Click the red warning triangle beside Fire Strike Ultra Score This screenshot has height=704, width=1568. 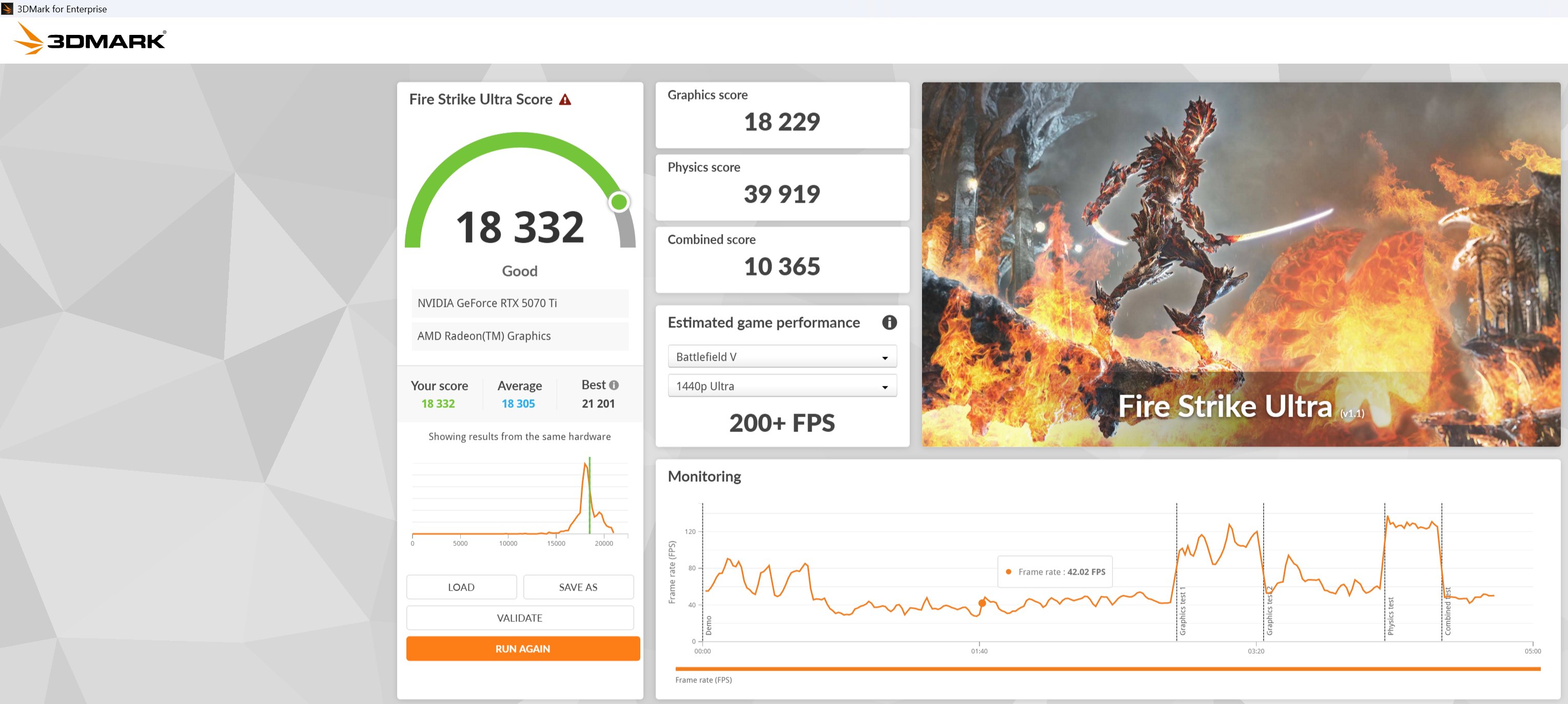(x=565, y=100)
